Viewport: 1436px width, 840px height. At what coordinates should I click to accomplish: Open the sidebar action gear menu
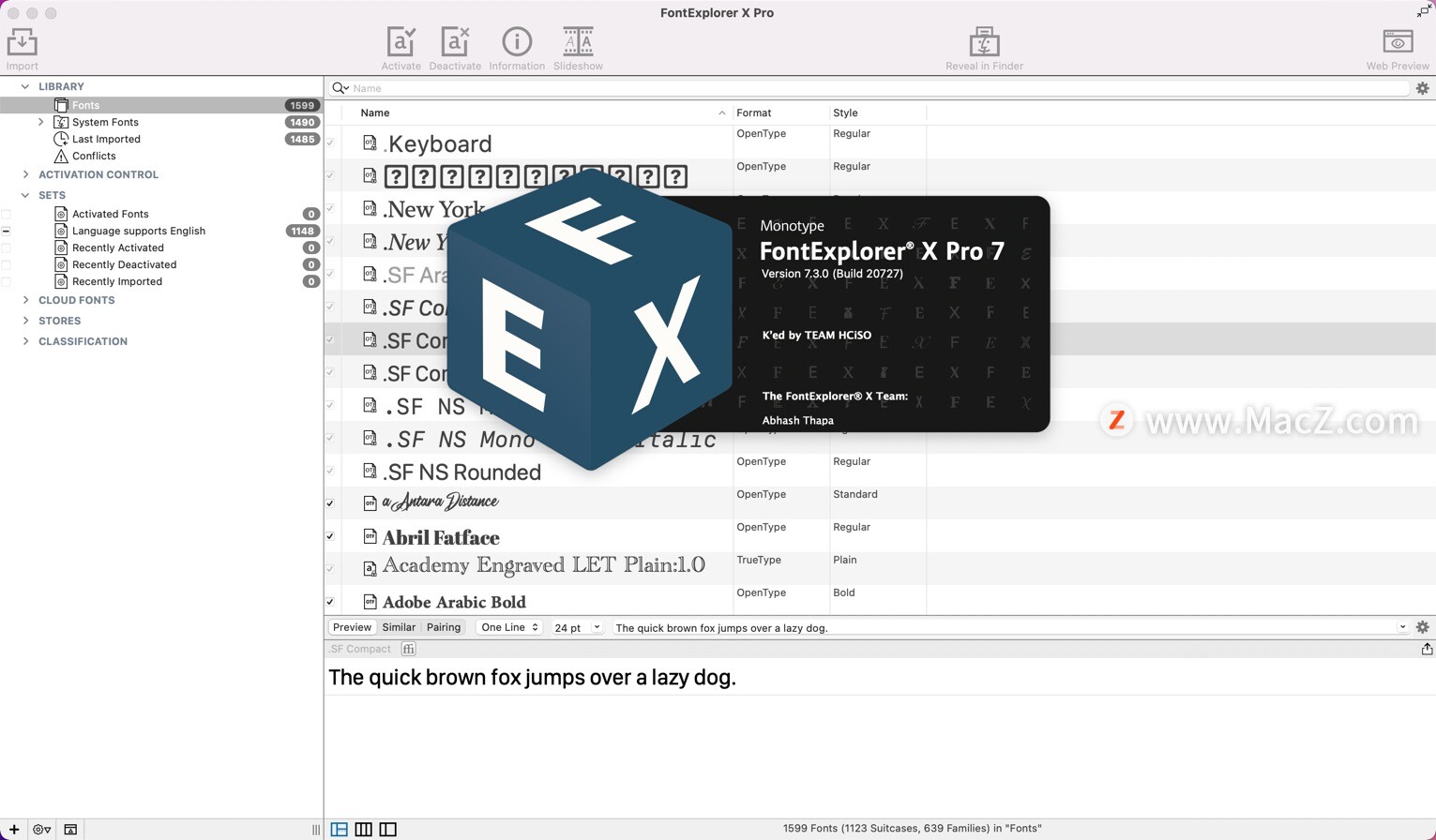(x=41, y=829)
